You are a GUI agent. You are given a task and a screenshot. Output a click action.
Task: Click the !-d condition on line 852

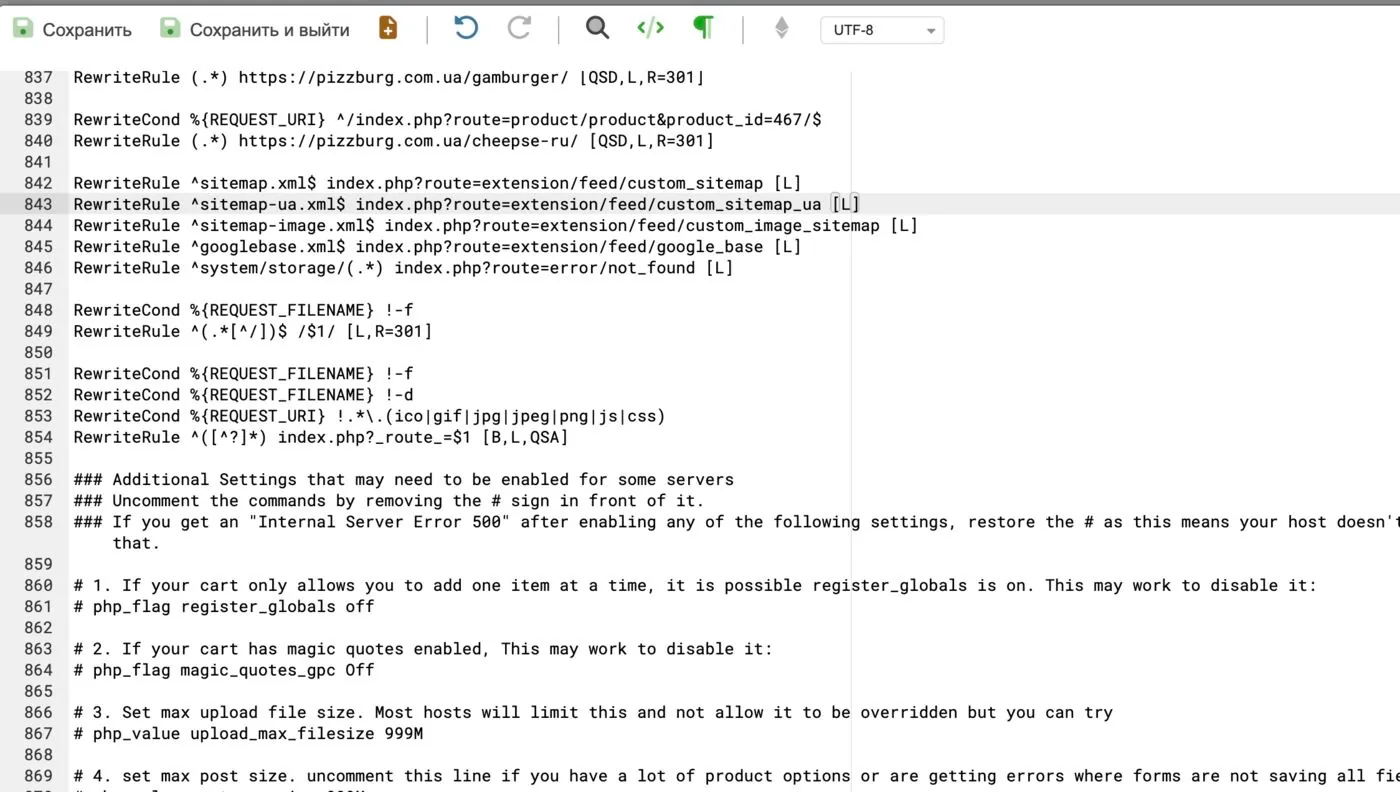click(399, 395)
